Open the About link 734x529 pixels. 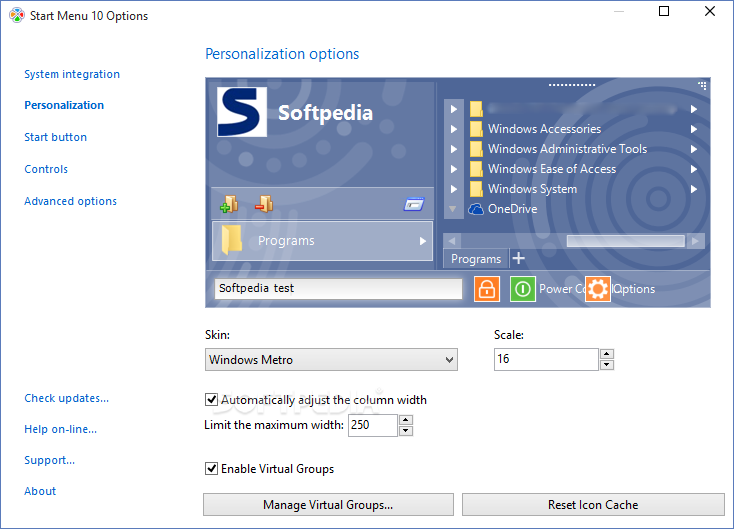click(x=40, y=491)
